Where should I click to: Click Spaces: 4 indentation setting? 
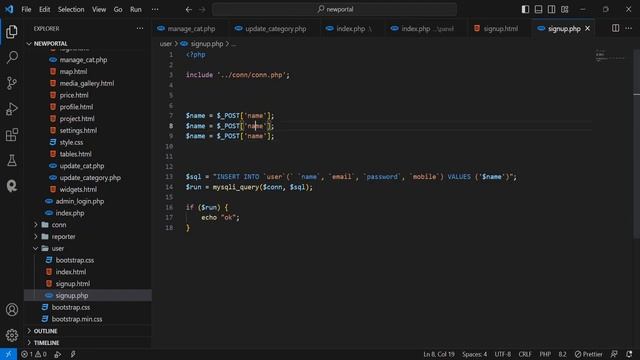pyautogui.click(x=474, y=354)
